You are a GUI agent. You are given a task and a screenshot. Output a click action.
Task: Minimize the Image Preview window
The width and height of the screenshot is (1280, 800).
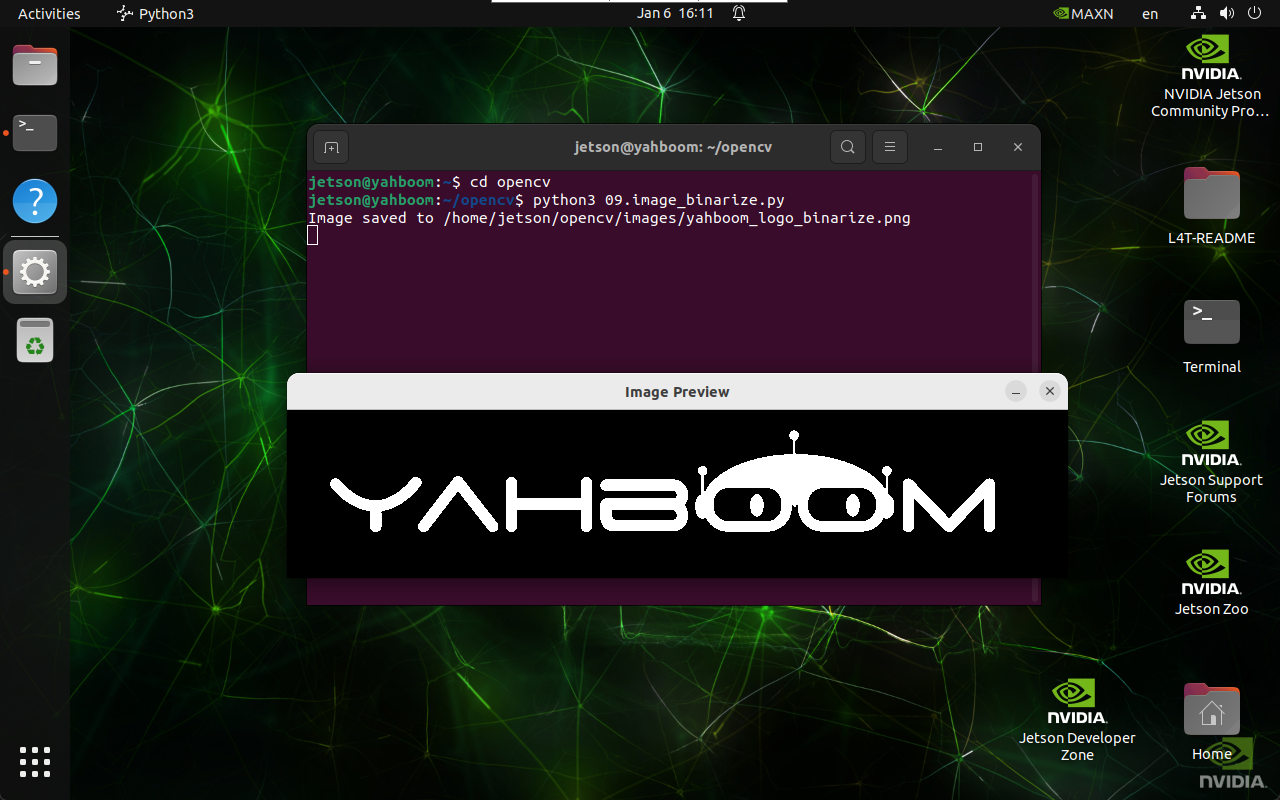coord(1016,392)
